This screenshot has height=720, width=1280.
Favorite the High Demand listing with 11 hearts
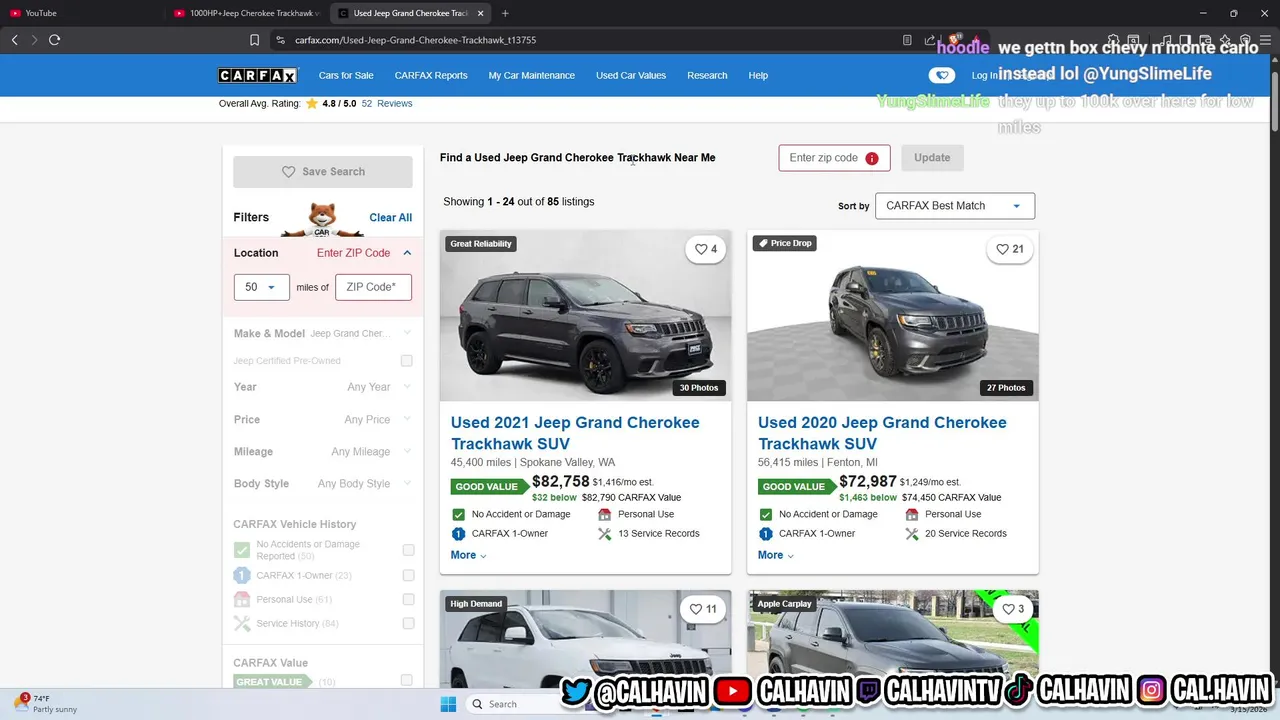coord(703,608)
